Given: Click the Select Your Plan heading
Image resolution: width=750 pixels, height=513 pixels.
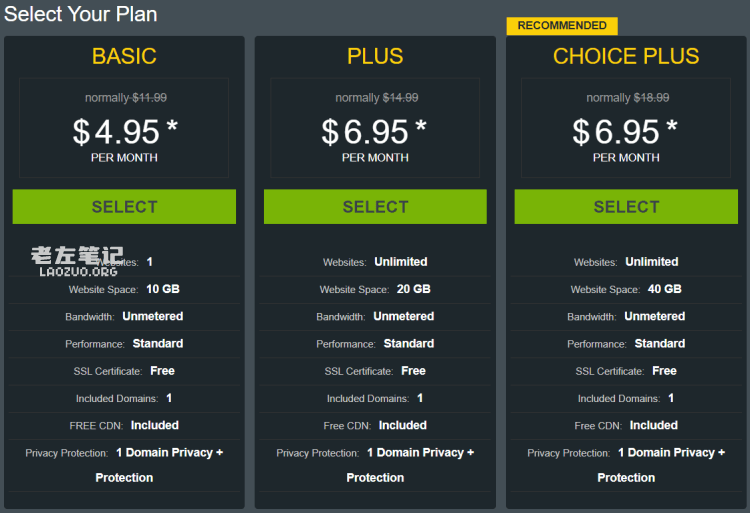Looking at the screenshot, I should point(81,14).
